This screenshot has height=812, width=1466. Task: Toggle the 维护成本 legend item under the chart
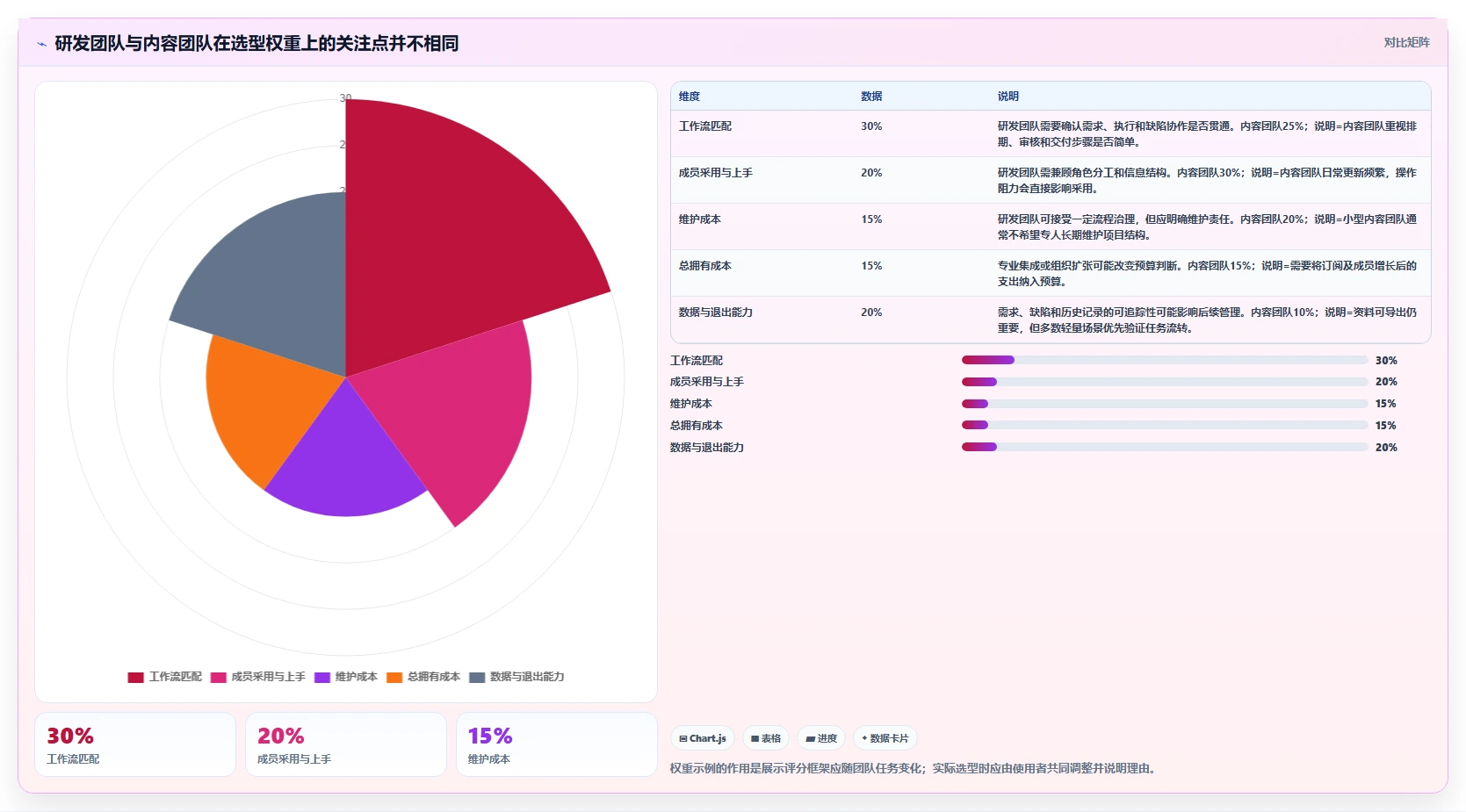pyautogui.click(x=346, y=677)
